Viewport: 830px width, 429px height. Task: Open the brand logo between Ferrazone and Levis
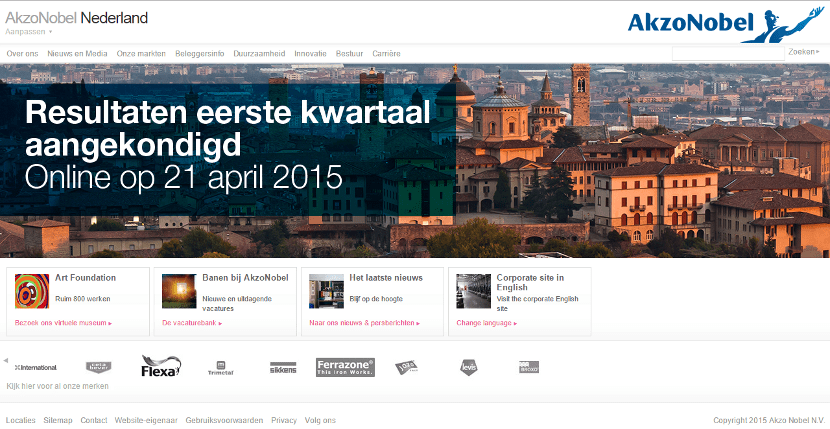tap(406, 367)
